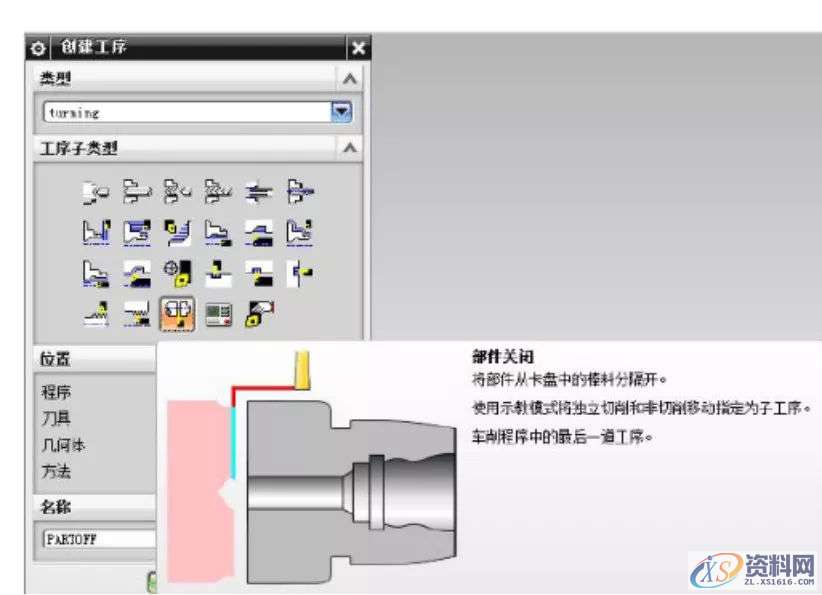Select the Lathe Control operation icon
Image resolution: width=822 pixels, height=595 pixels.
[x=217, y=315]
